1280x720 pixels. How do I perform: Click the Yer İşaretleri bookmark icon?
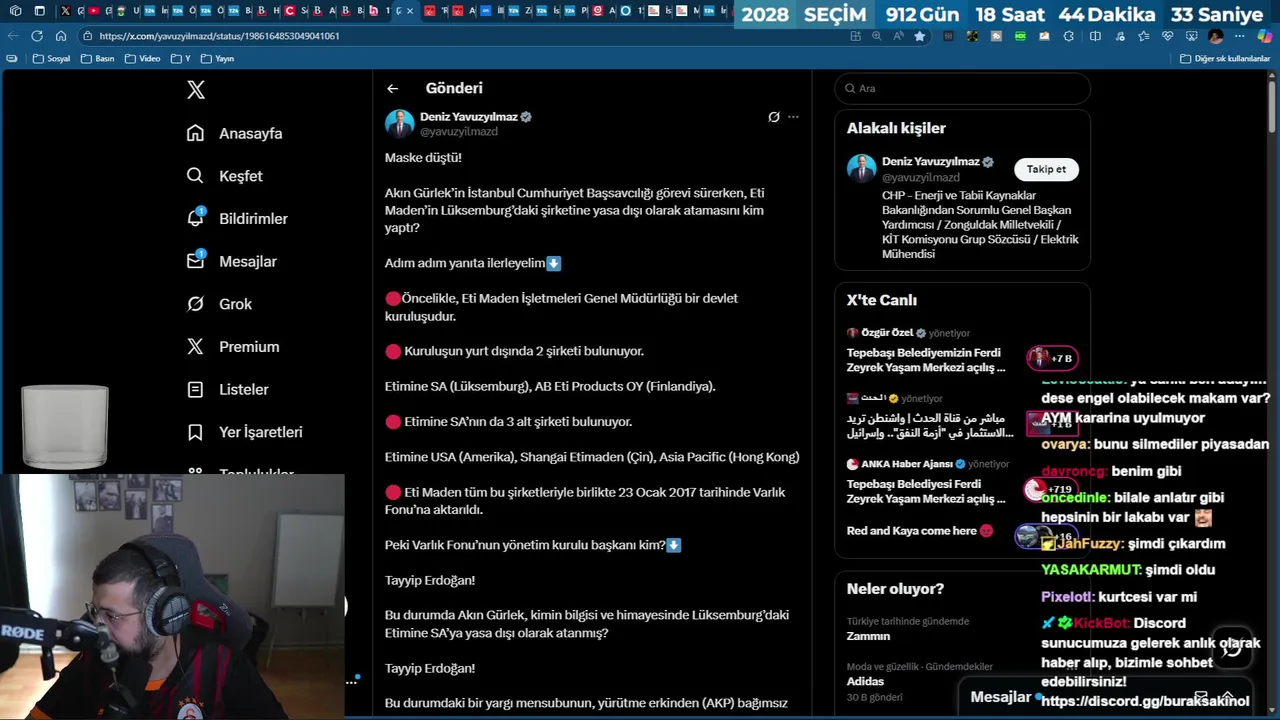pos(195,432)
